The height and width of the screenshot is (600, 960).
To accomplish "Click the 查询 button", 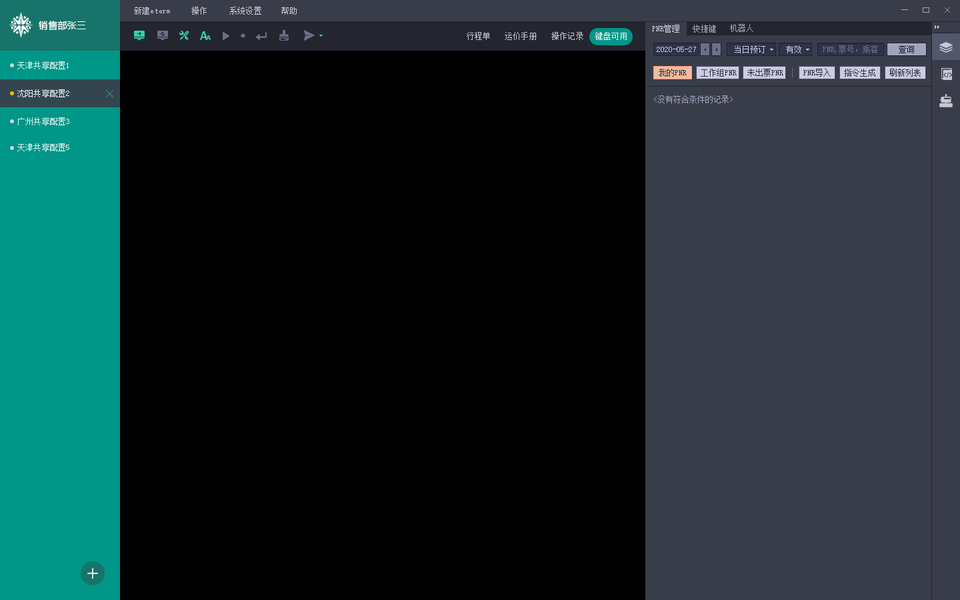I will [x=907, y=50].
